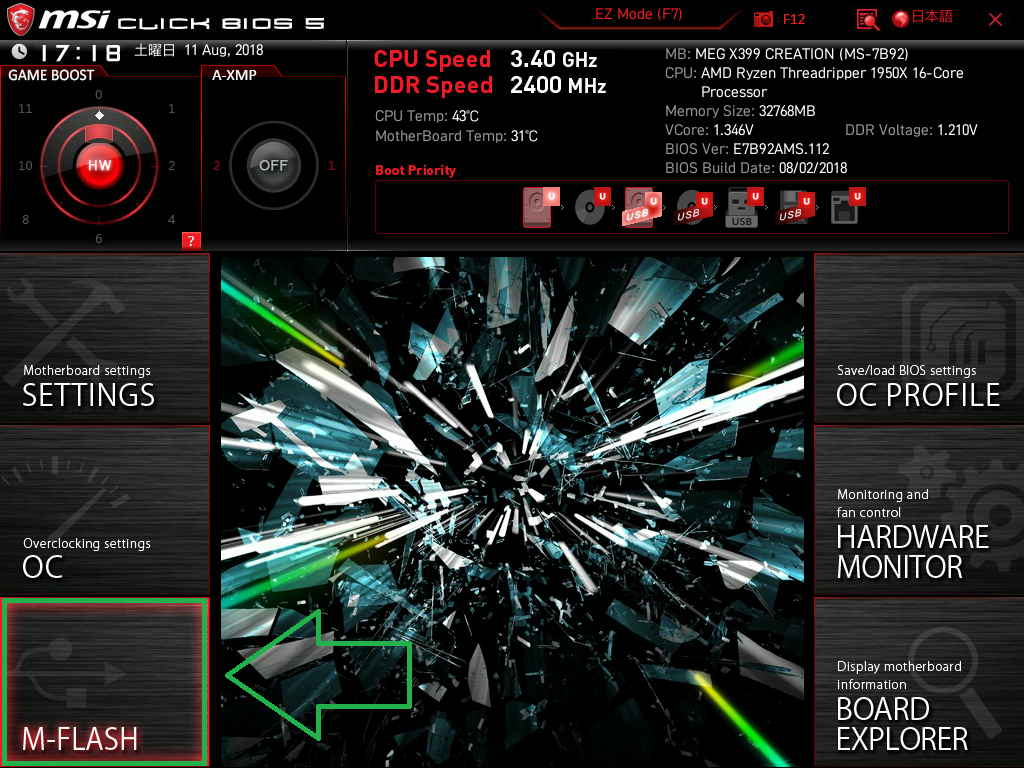Click the AMD Ryzen Threadripper 1950X CPU line
Image resolution: width=1024 pixels, height=768 pixels.
pos(814,82)
